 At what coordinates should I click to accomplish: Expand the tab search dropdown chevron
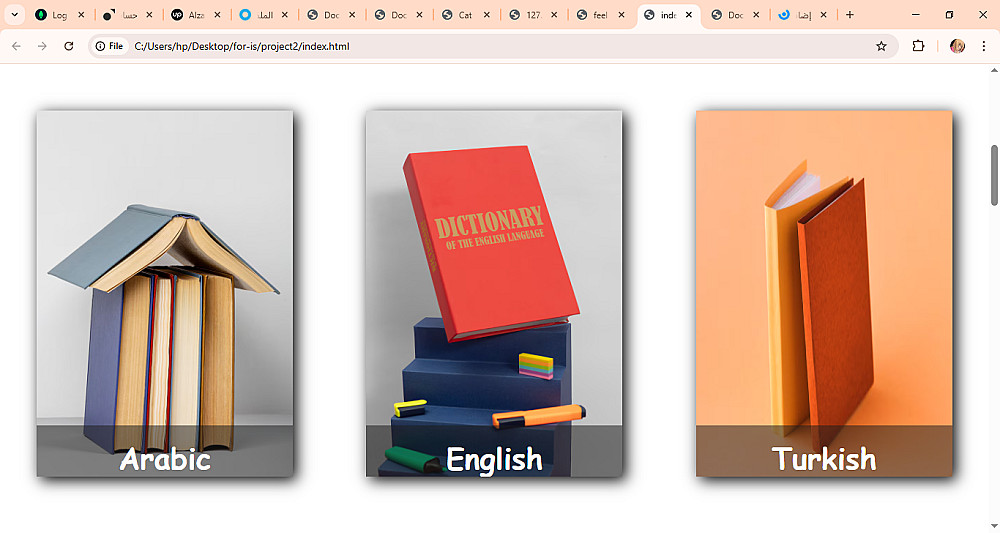[x=14, y=15]
